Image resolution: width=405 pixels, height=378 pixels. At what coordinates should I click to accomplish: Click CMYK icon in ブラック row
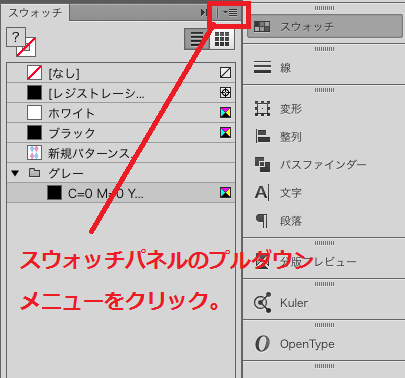pyautogui.click(x=225, y=133)
